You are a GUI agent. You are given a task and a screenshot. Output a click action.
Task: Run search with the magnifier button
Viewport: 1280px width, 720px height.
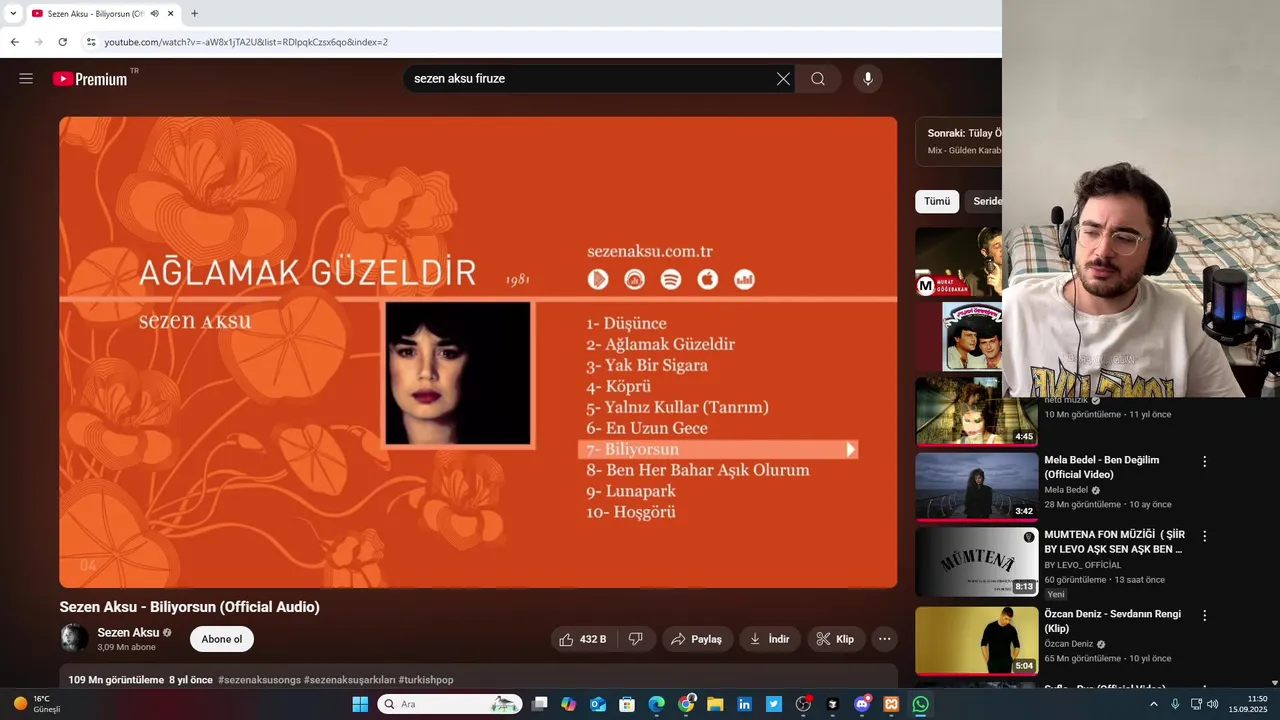tap(818, 79)
